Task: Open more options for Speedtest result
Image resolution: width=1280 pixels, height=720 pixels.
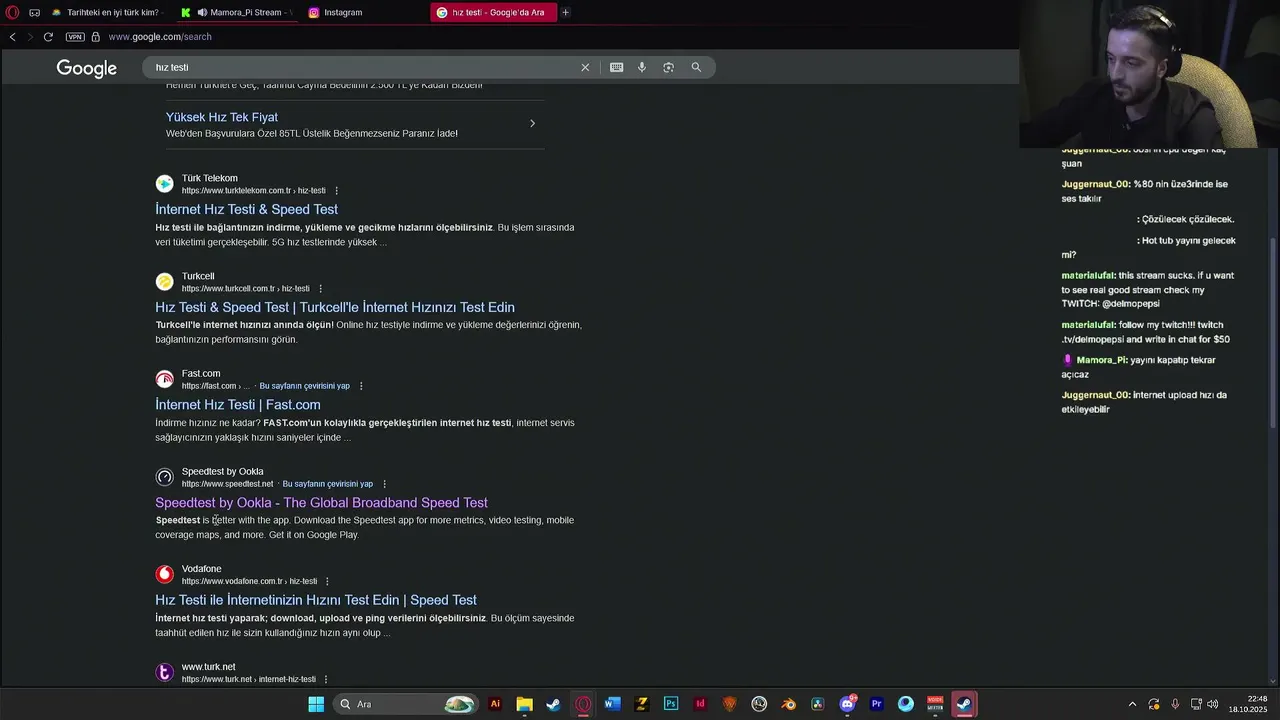Action: coord(384,484)
